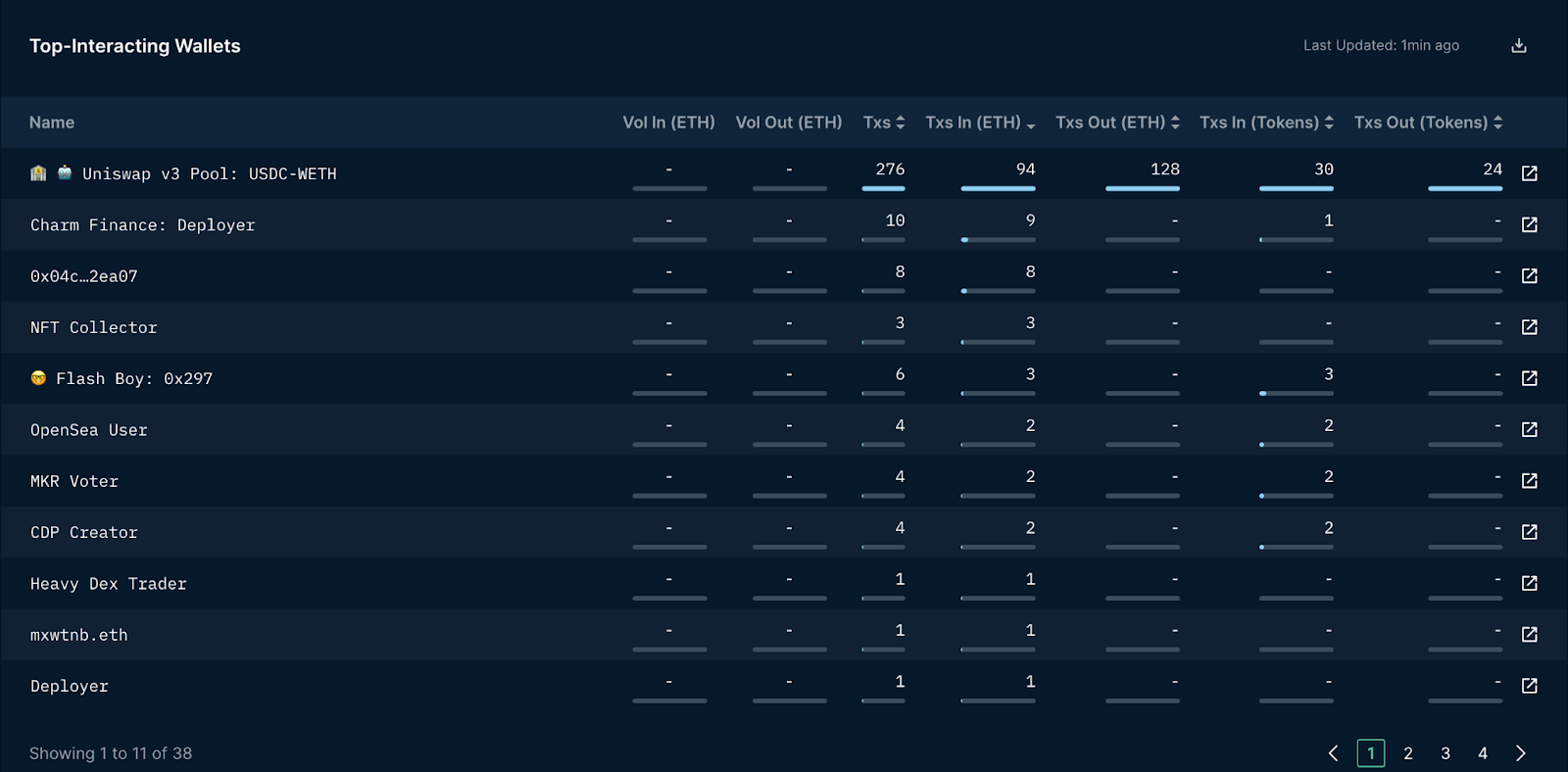The image size is (1568, 772).
Task: Open external link for Uniswap v3 Pool row
Action: [1529, 173]
